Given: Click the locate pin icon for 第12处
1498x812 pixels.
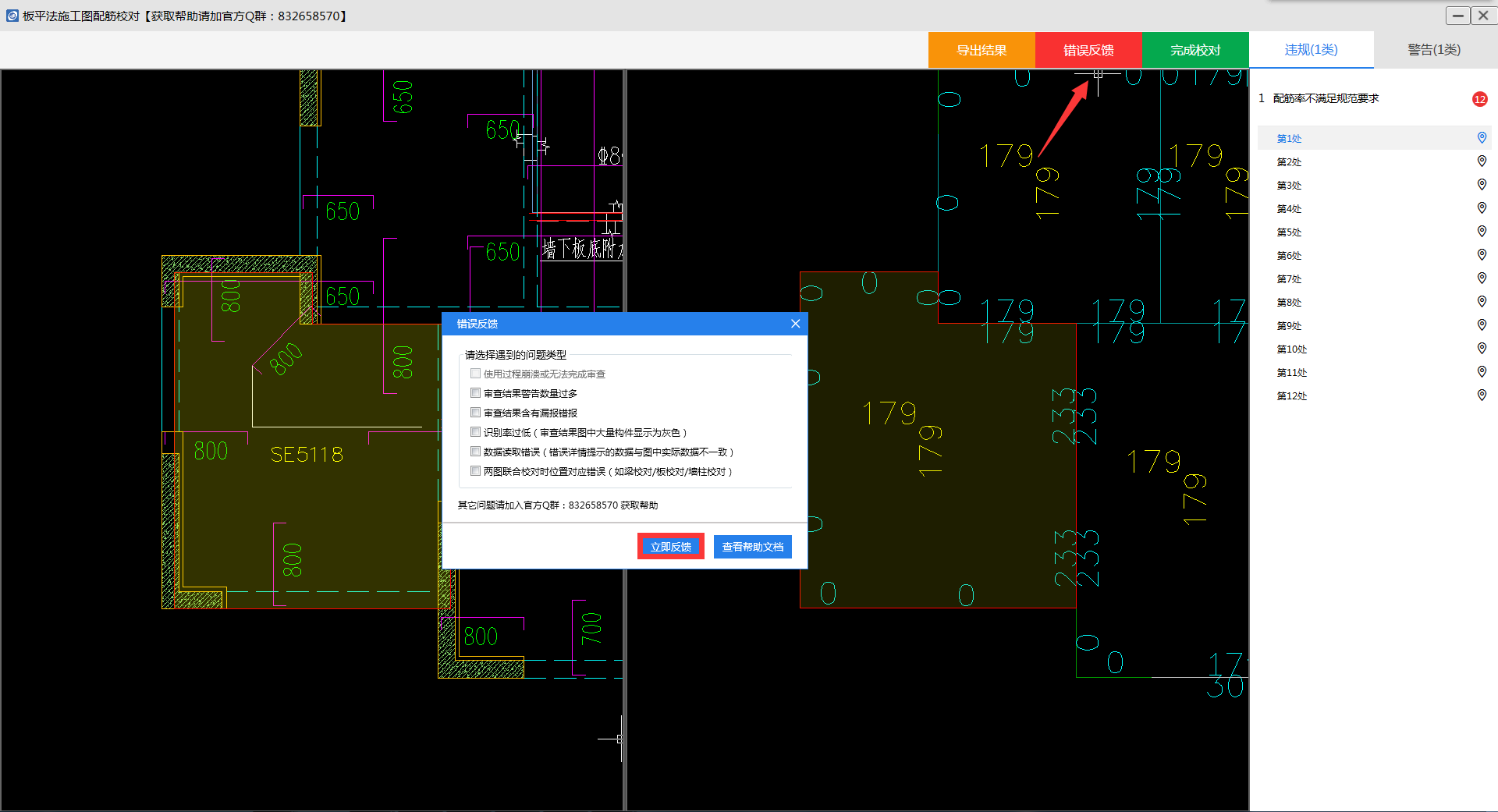Looking at the screenshot, I should point(1482,395).
